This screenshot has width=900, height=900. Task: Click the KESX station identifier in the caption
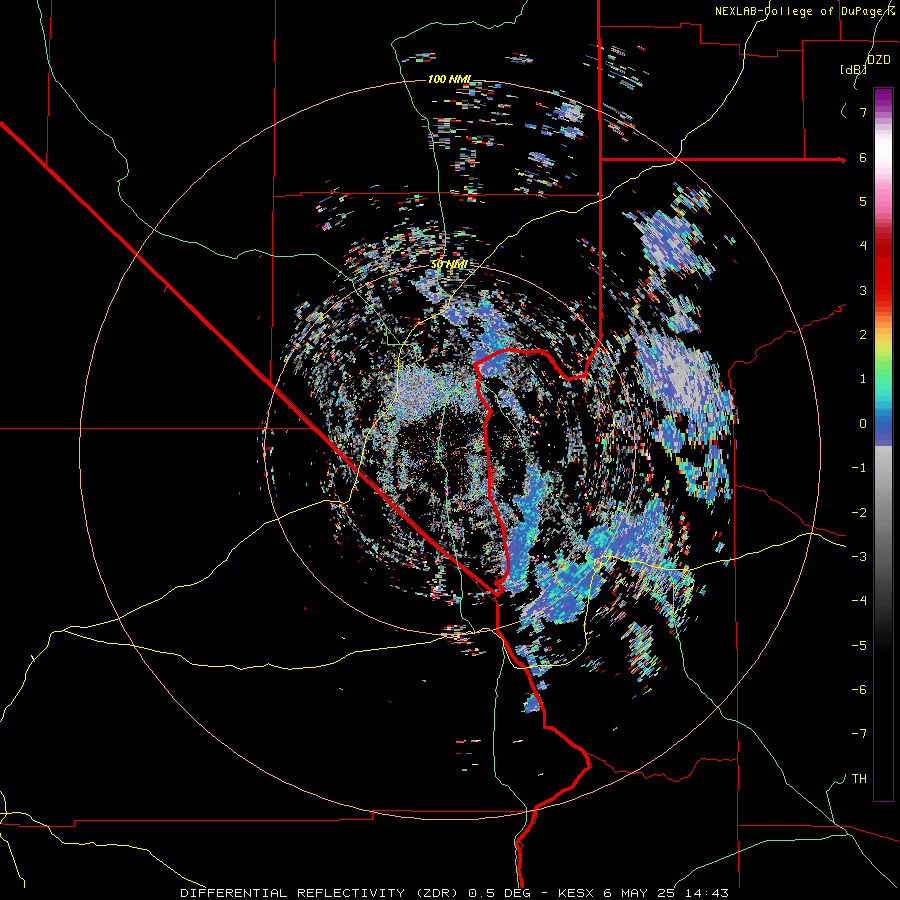pos(578,893)
